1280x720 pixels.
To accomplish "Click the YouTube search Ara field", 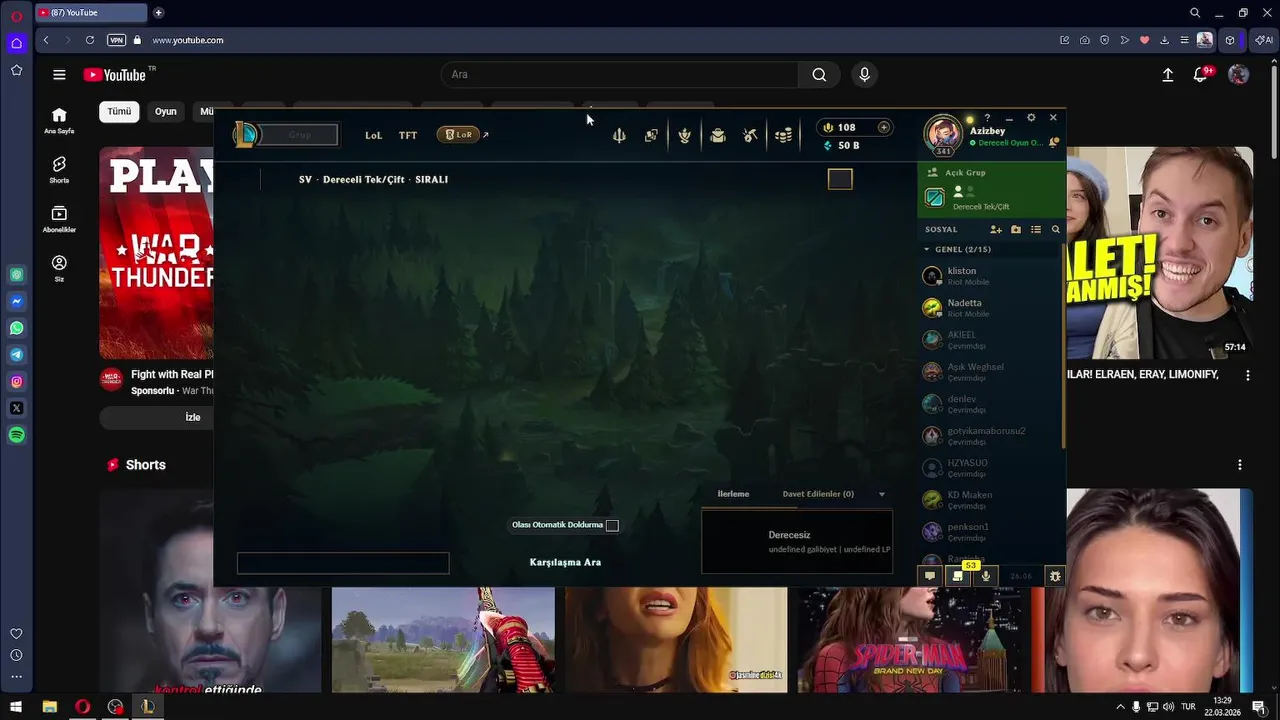I will tap(620, 74).
